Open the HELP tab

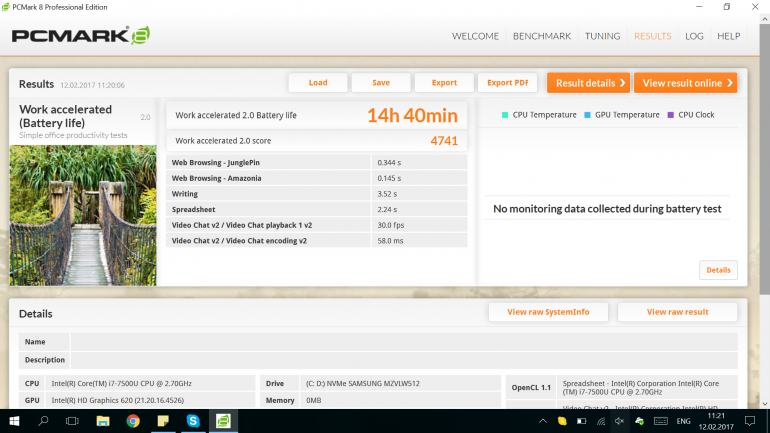click(x=728, y=36)
